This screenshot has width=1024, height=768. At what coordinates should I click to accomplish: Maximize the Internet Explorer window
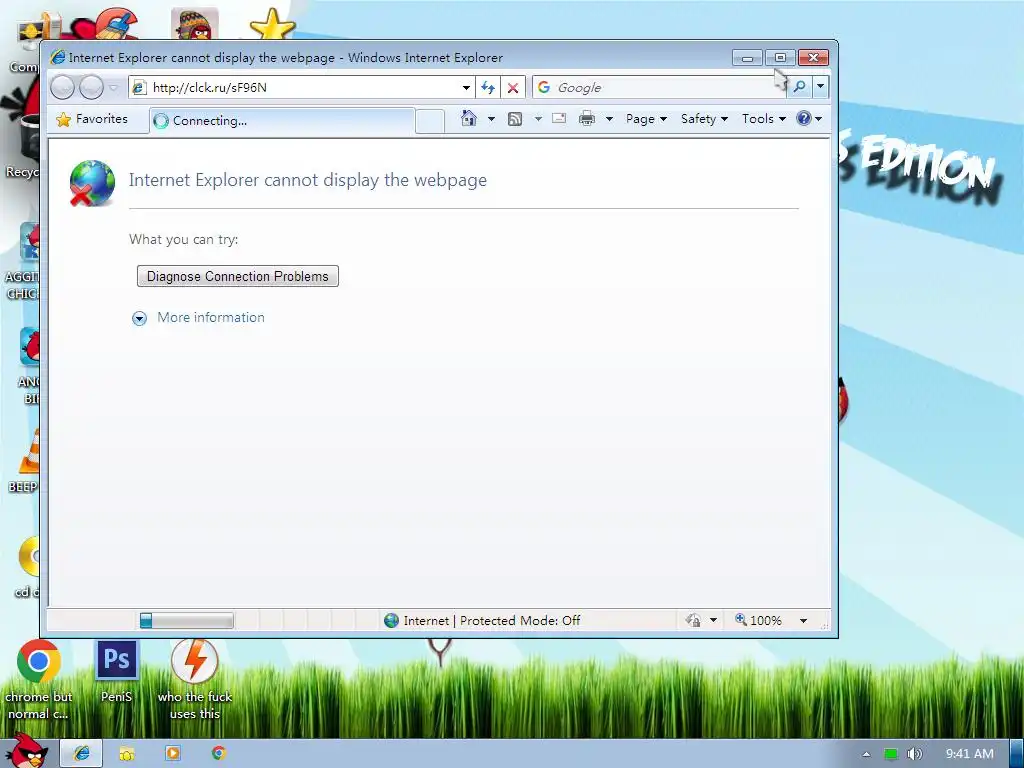pos(780,57)
